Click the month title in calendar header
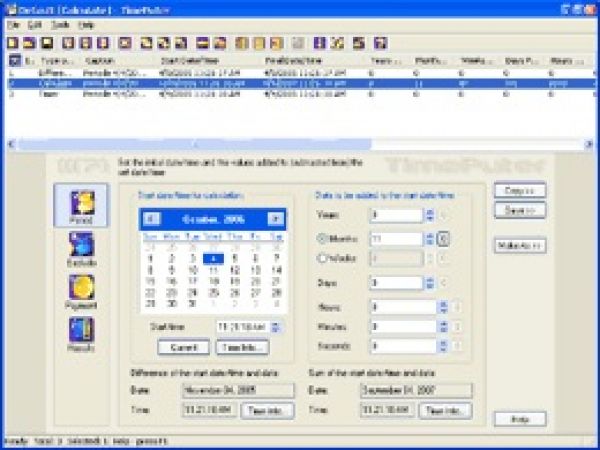The width and height of the screenshot is (600, 450). 213,219
